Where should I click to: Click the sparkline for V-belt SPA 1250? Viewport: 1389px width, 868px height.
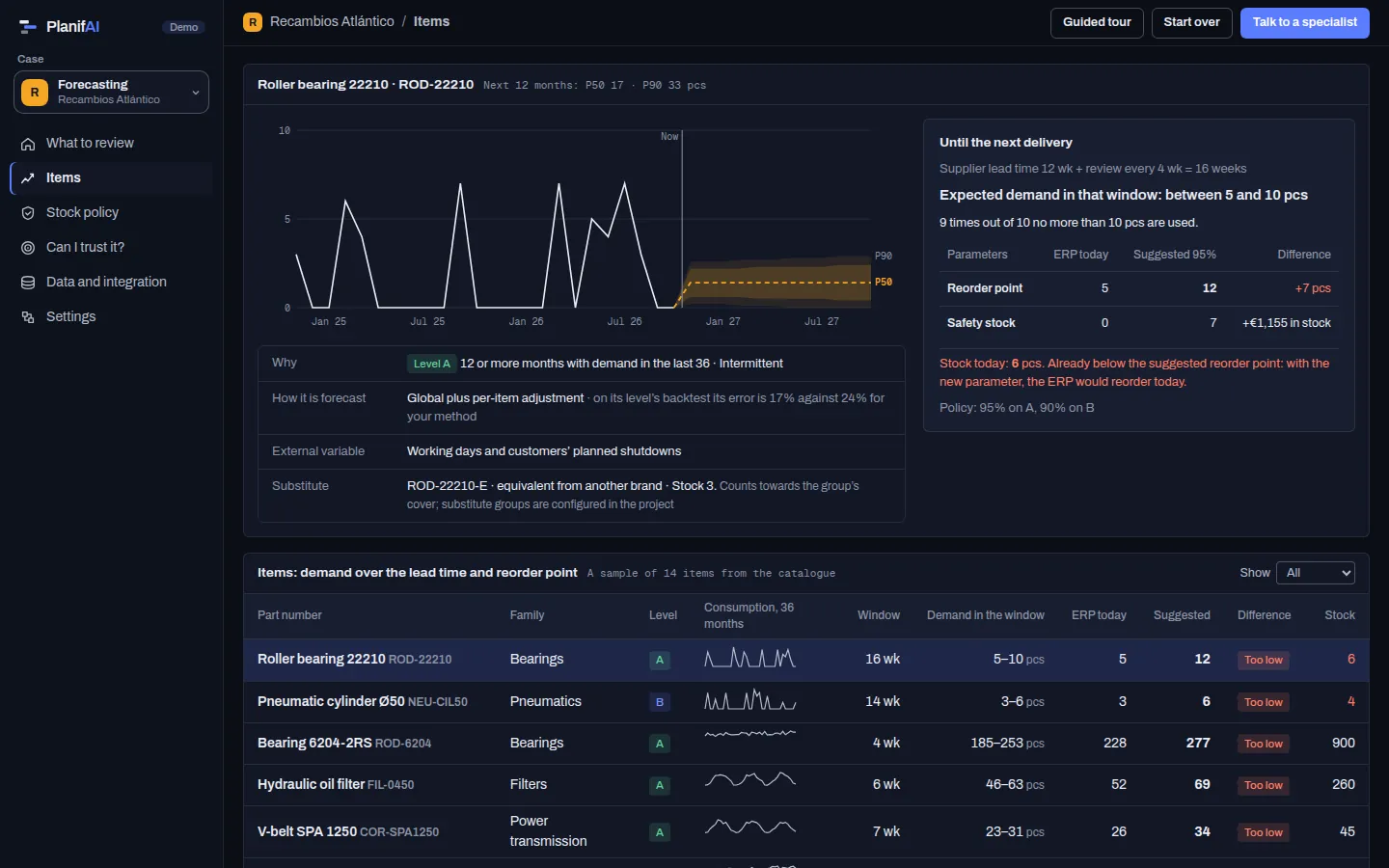750,827
